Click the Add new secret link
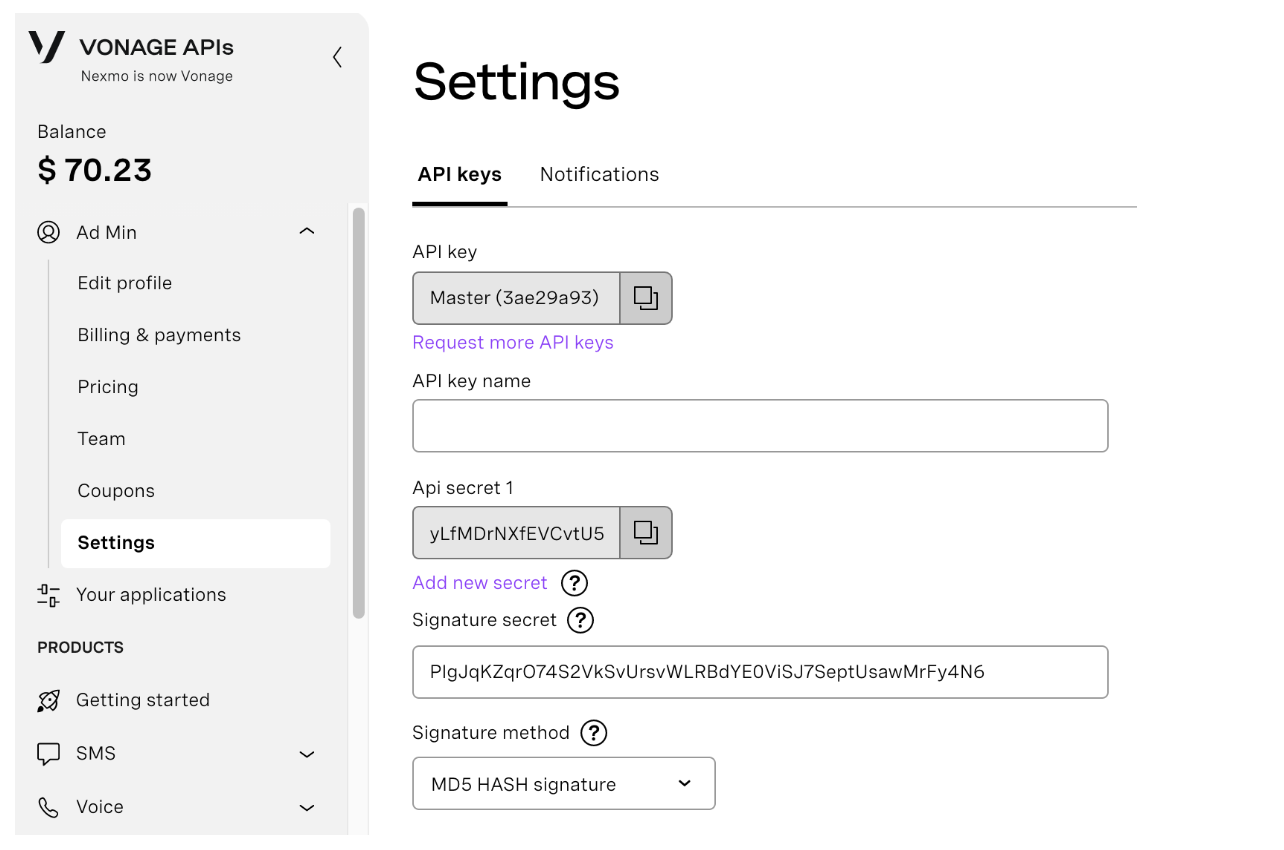 (x=480, y=583)
